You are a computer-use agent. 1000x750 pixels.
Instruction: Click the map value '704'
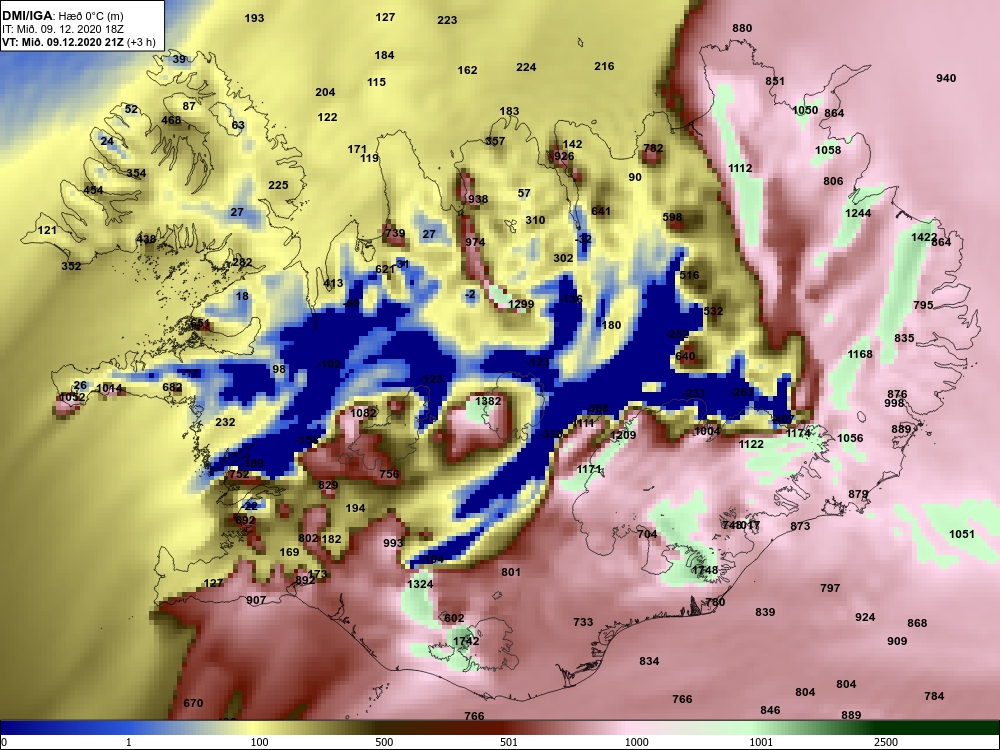(x=647, y=534)
